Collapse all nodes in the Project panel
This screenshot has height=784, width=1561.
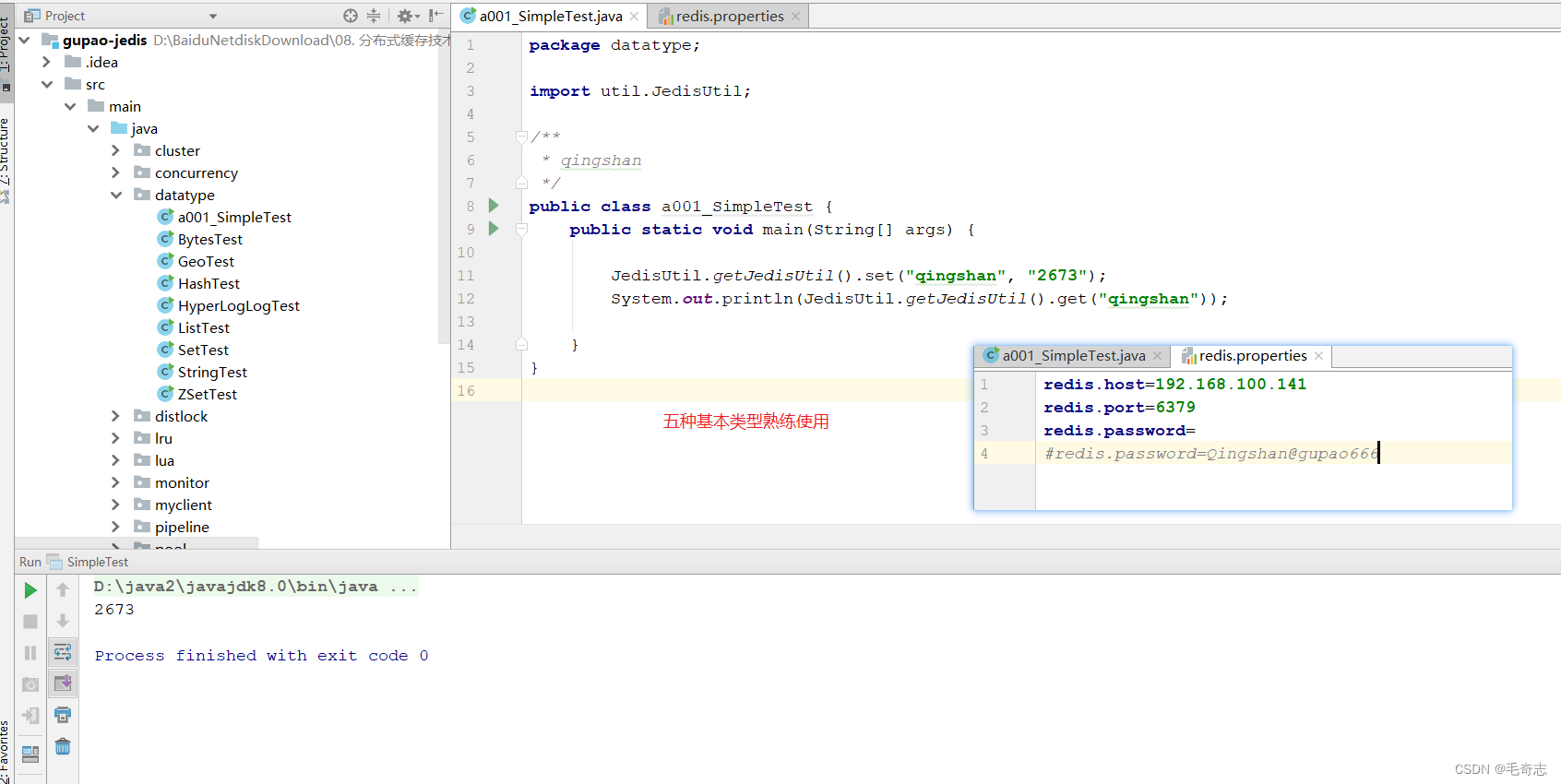(374, 16)
